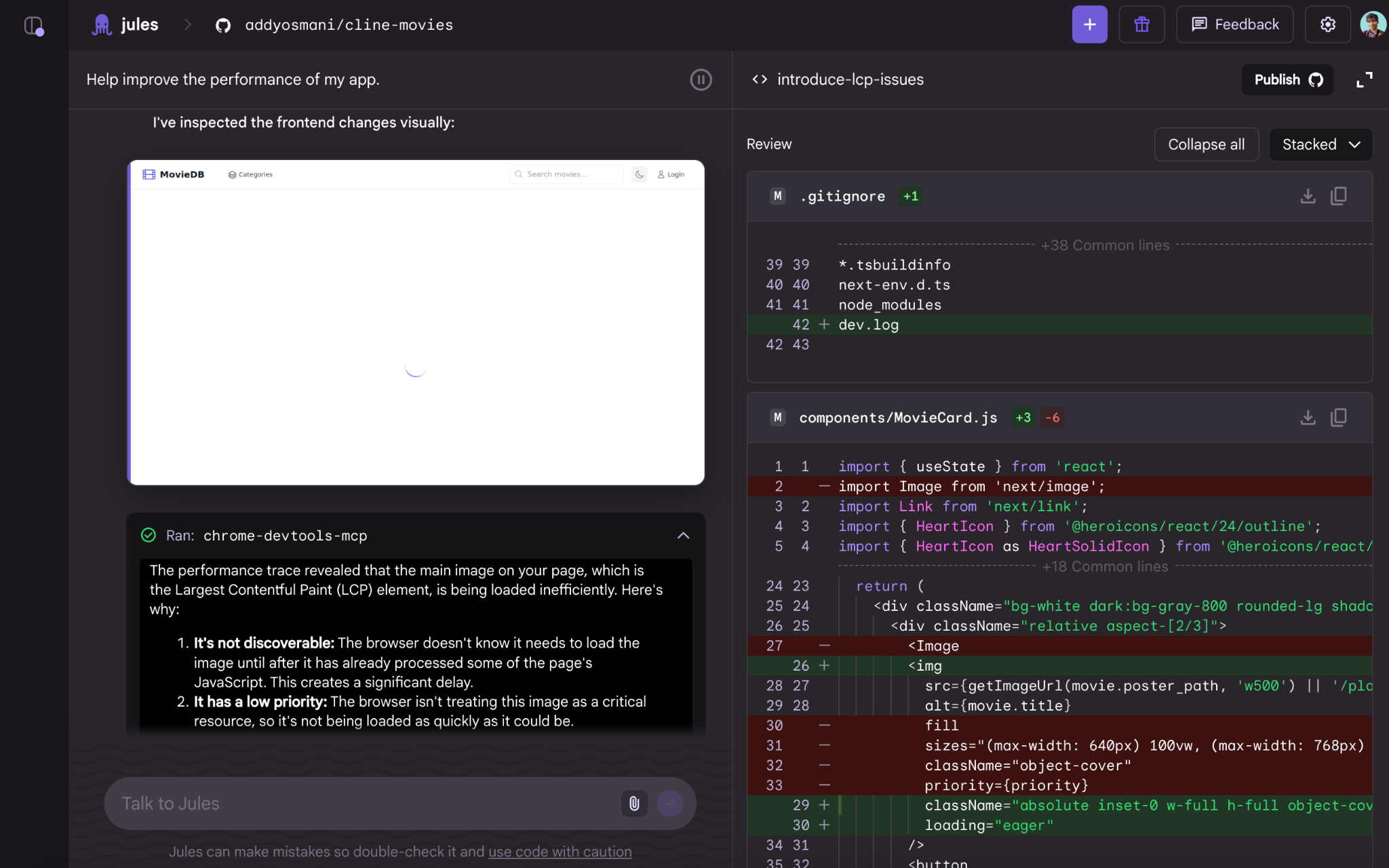Copy the MovieCard.js file contents
1389x868 pixels.
[1338, 418]
